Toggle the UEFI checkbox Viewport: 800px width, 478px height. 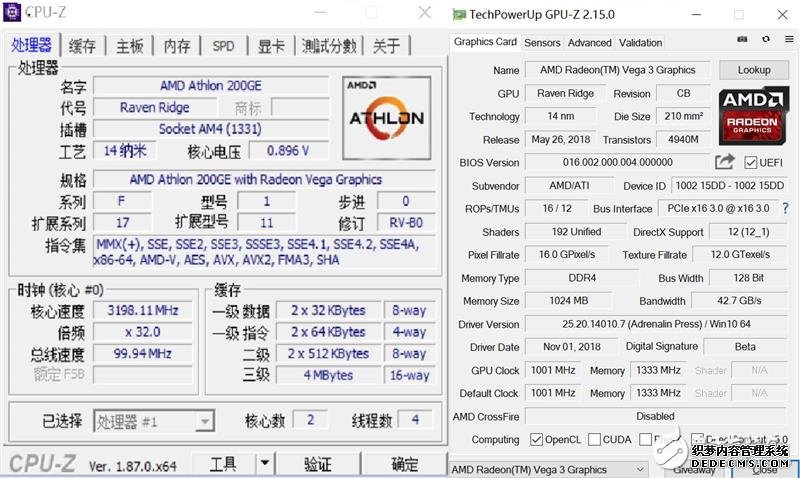[x=750, y=163]
